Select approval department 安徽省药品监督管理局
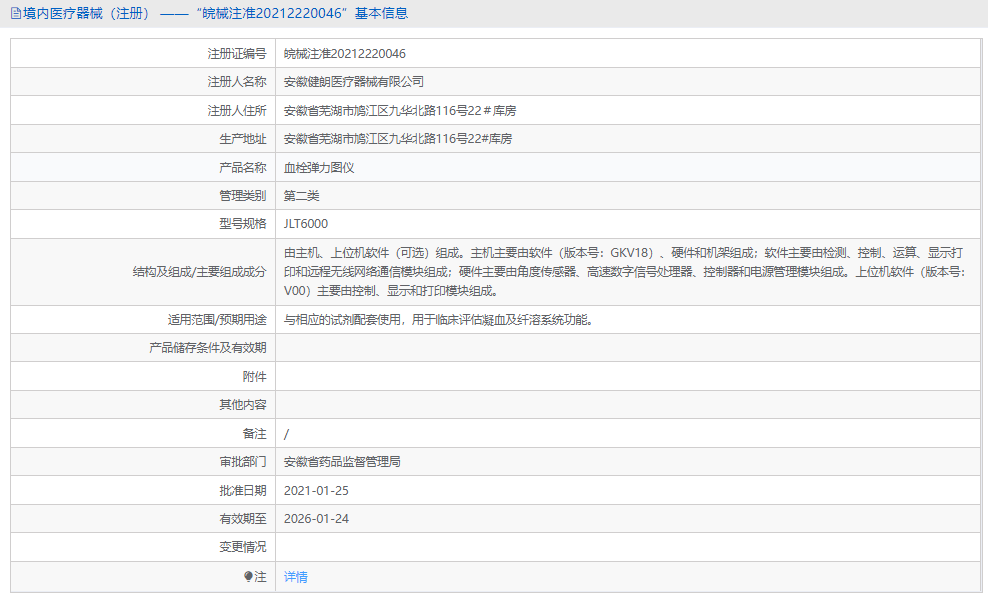This screenshot has width=988, height=599. pos(342,462)
